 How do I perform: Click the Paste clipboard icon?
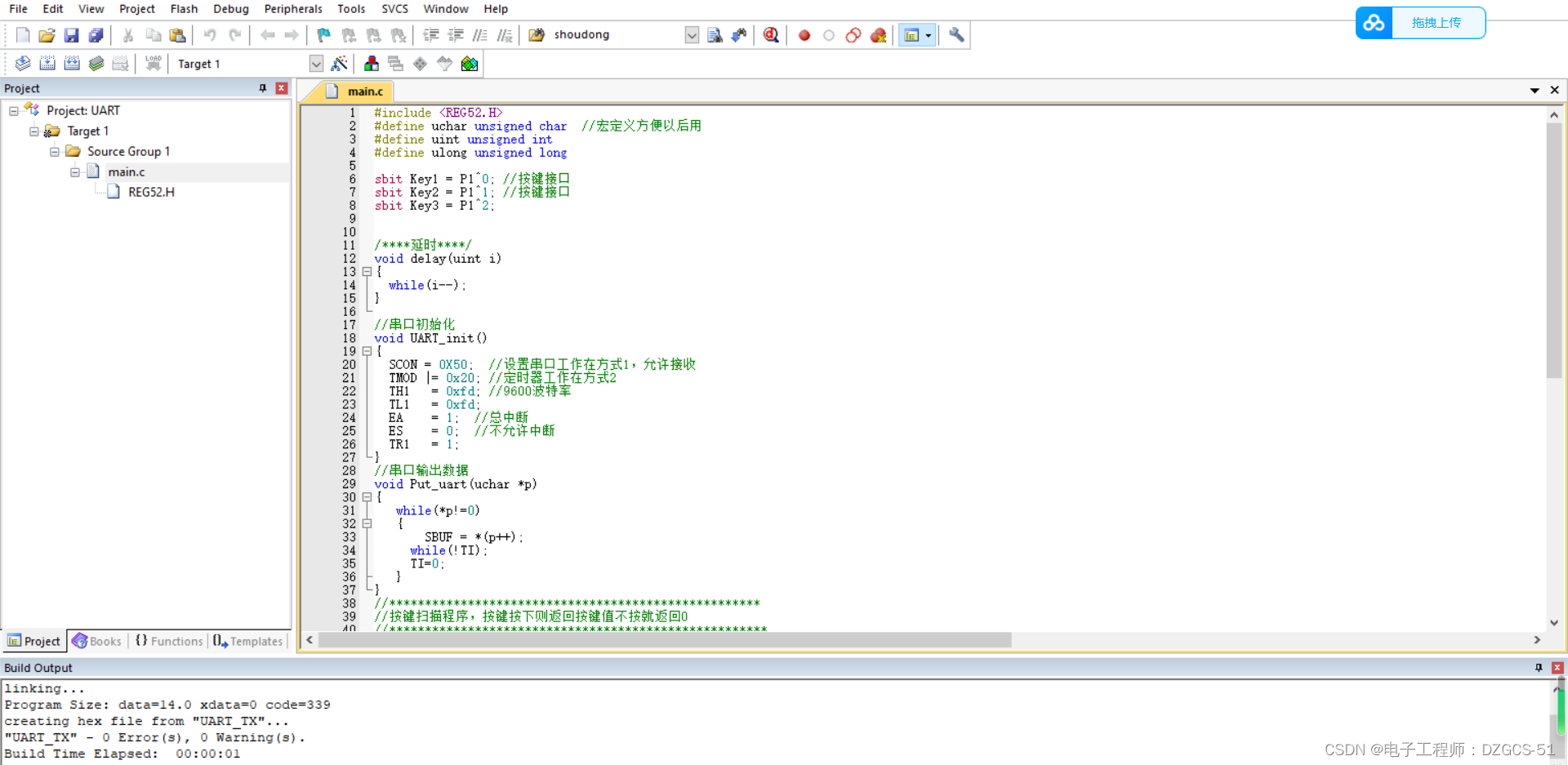pos(177,35)
